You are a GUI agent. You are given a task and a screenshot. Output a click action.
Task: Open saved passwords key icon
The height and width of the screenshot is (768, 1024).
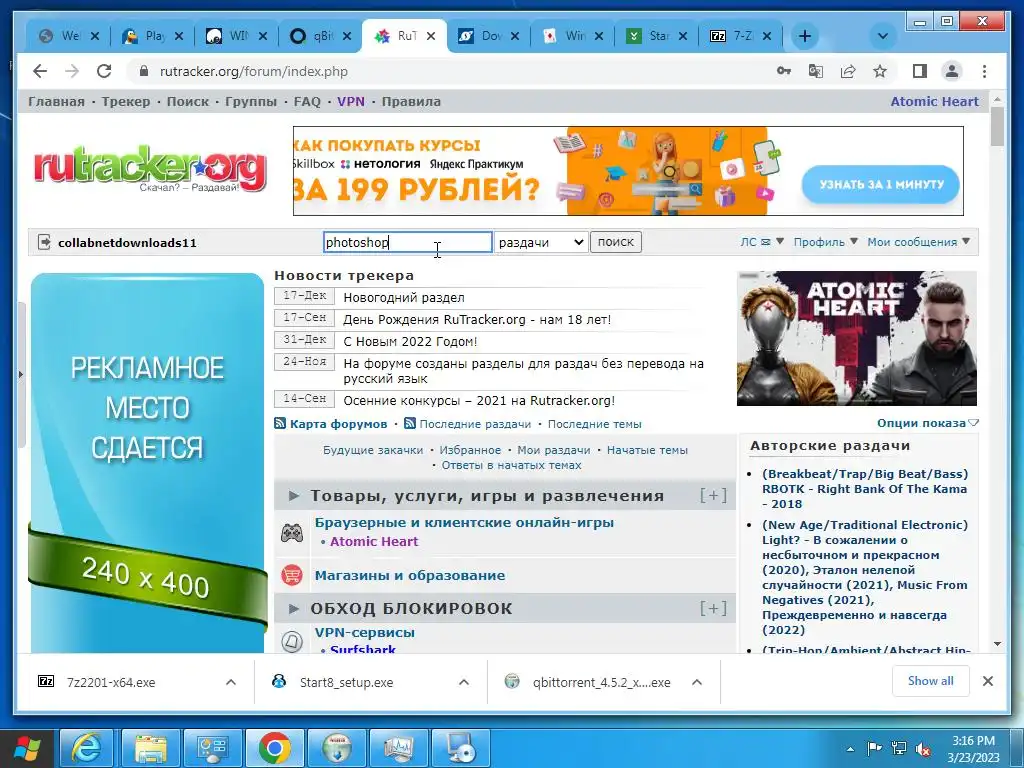784,71
